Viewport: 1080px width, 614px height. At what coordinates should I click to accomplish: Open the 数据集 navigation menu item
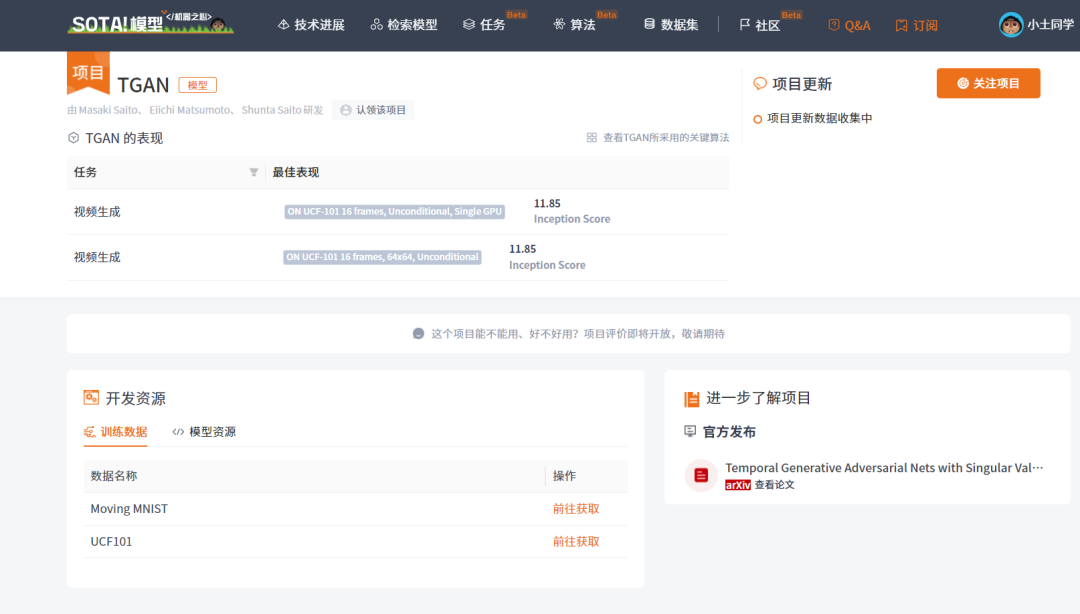[670, 25]
